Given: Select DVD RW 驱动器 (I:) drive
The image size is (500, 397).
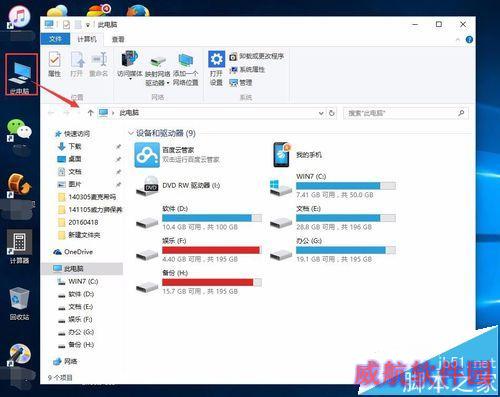Looking at the screenshot, I should [x=178, y=186].
